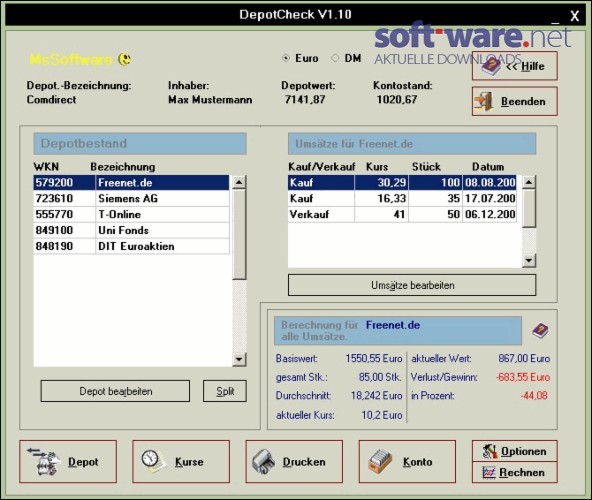Select the Kauf row with Kurs 16,33
The width and height of the screenshot is (592, 500).
click(x=402, y=199)
